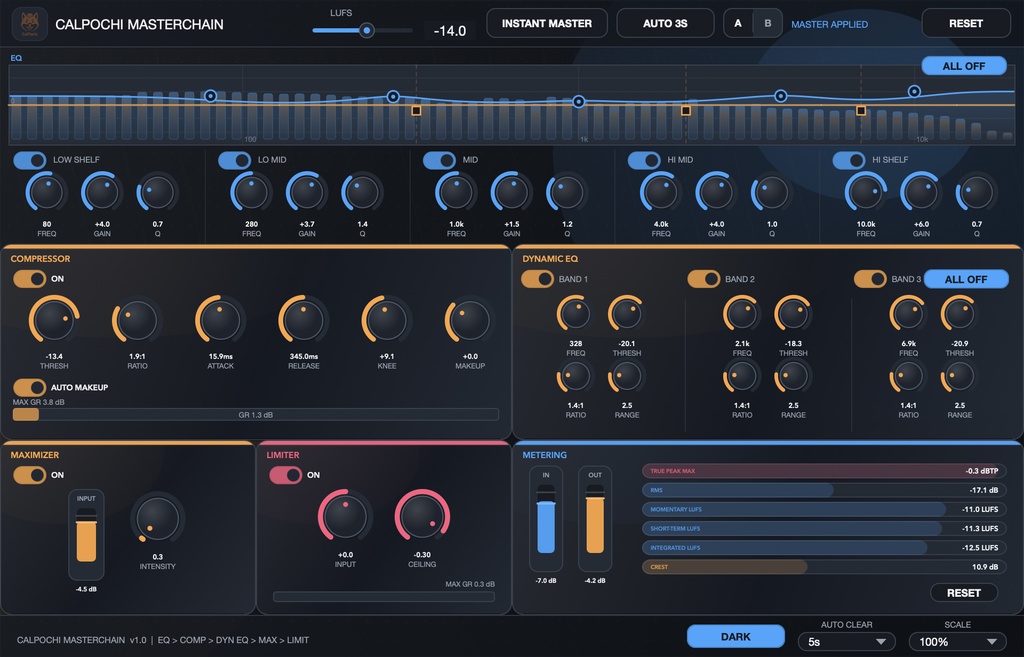Click the top RESET button

[x=965, y=24]
